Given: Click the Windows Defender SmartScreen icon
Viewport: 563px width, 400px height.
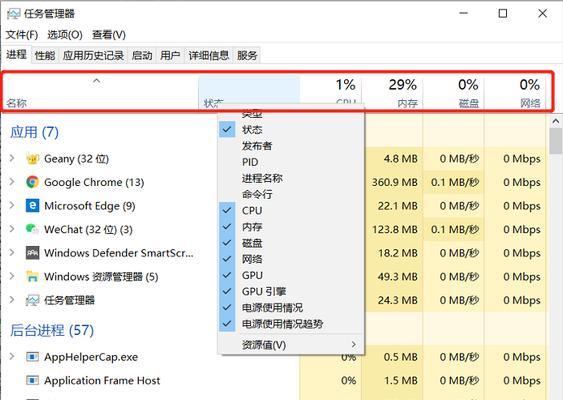Looking at the screenshot, I should click(32, 253).
